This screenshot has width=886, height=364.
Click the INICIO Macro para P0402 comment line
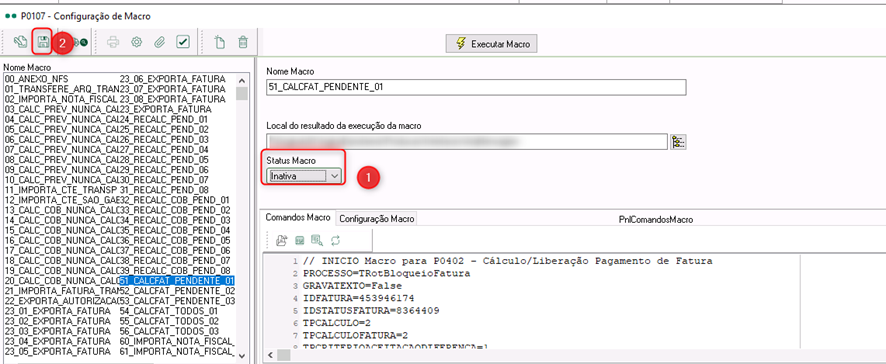click(507, 261)
